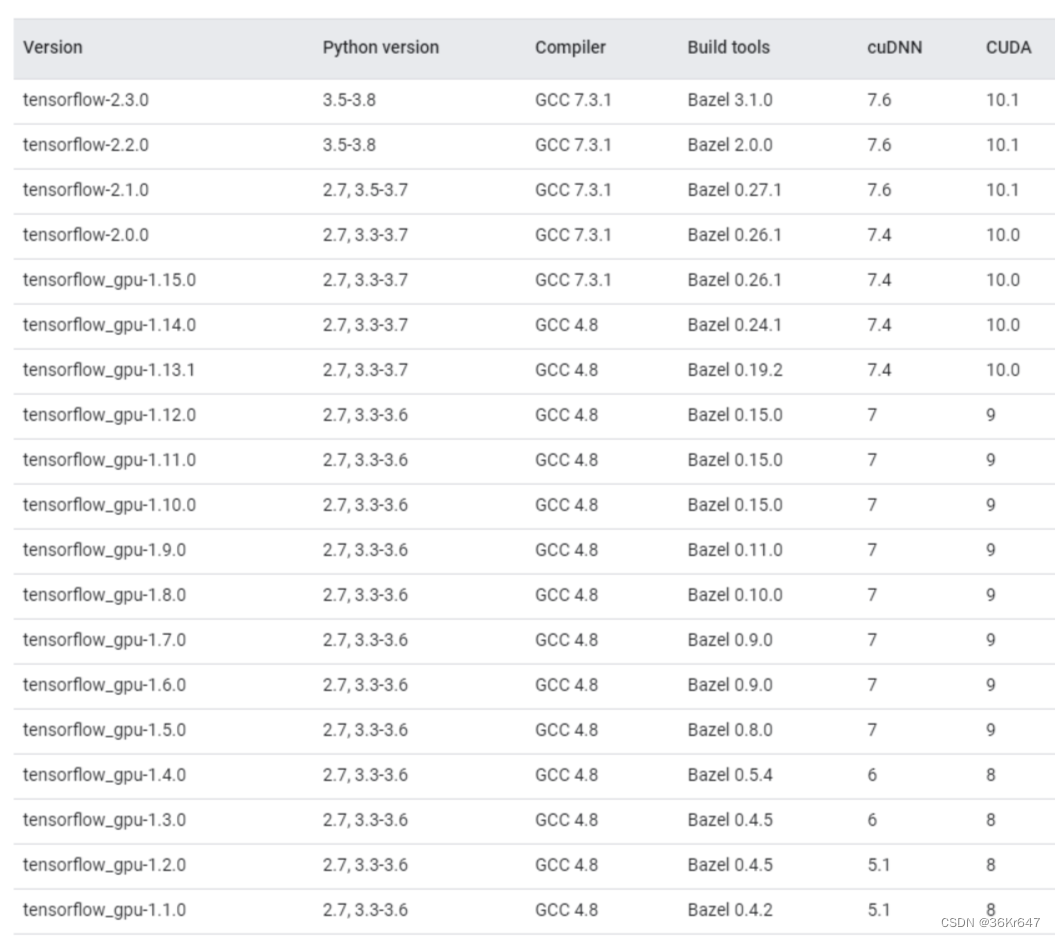
Task: Click Bazel 0.15.0 in tensorflow_gpu-1.11.0 row
Action: 735,461
